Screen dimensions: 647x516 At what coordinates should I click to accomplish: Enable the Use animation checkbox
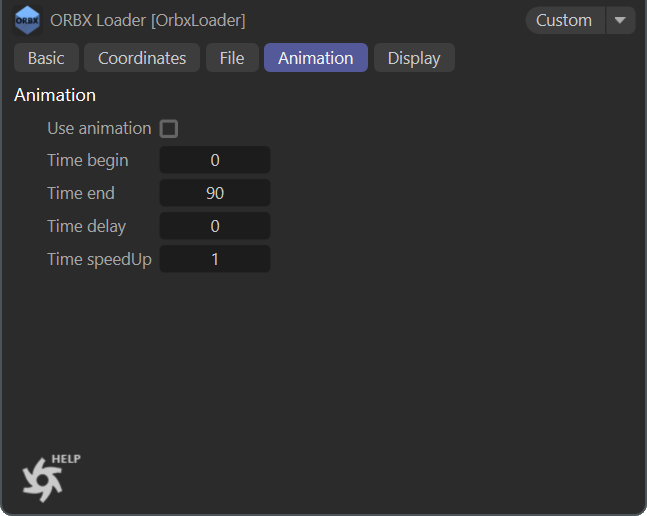[169, 128]
